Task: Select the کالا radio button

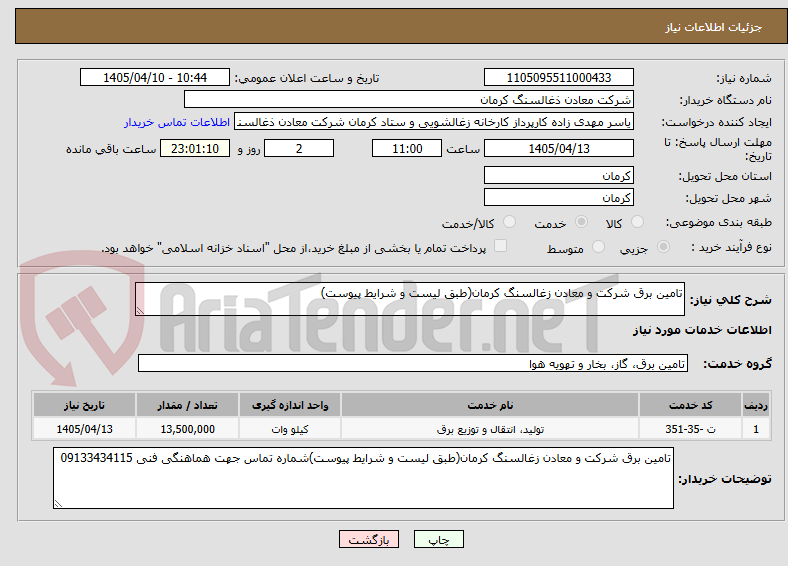Action: (637, 222)
